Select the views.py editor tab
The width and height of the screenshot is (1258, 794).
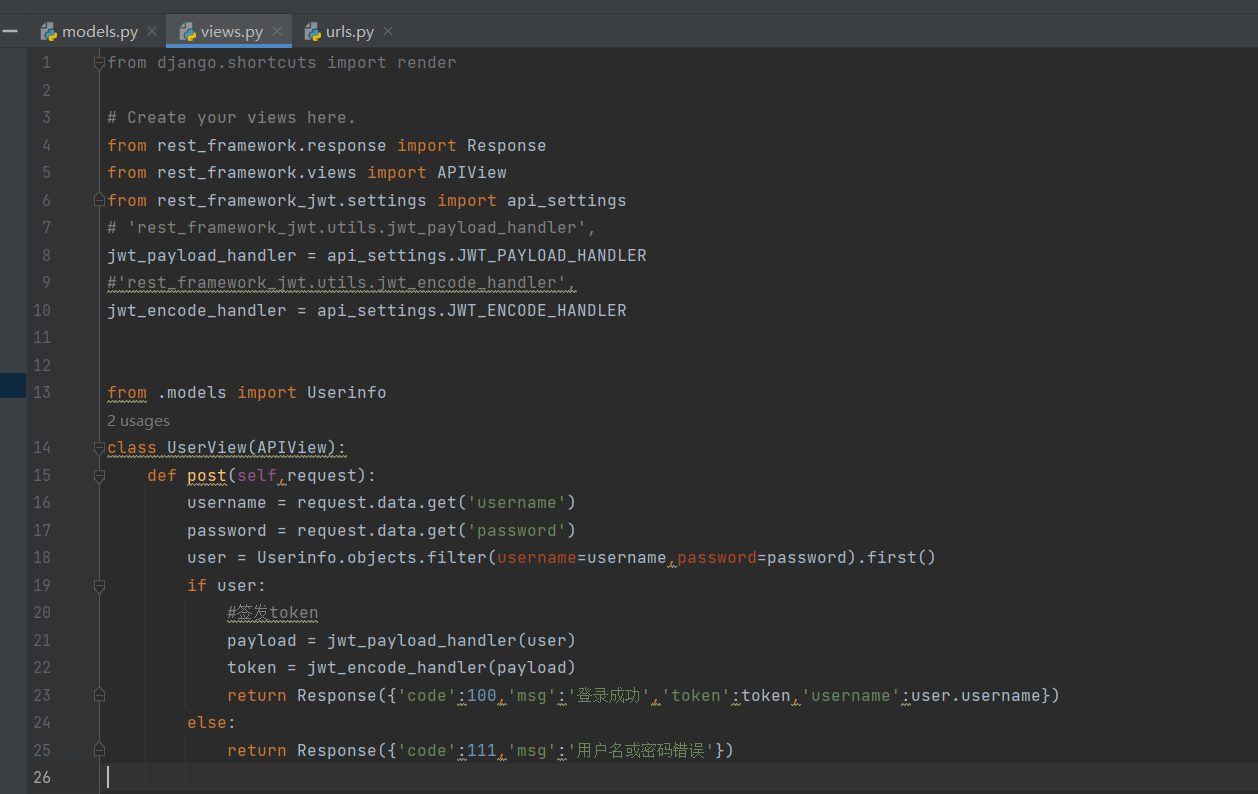click(231, 31)
